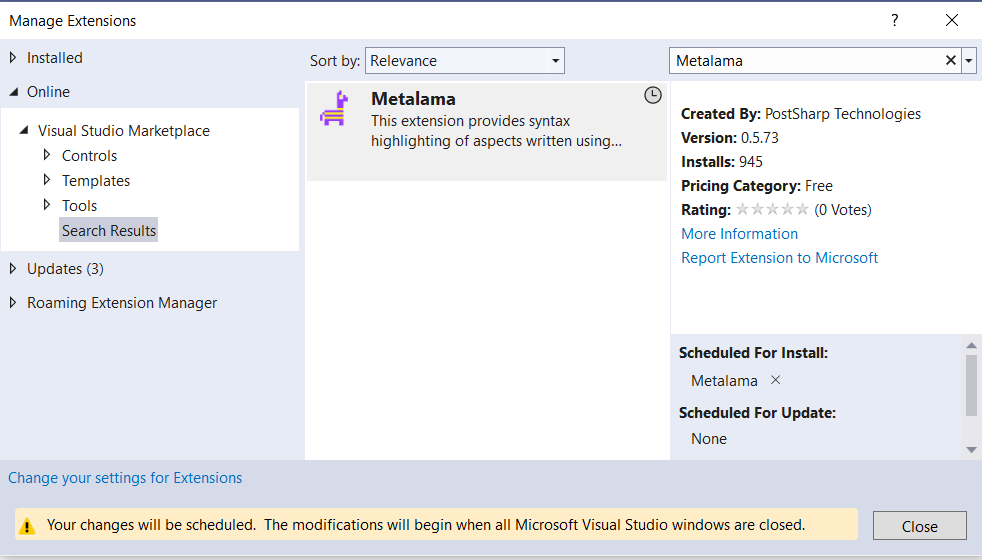Select Search Results in the tree
The width and height of the screenshot is (982, 560).
click(x=109, y=231)
